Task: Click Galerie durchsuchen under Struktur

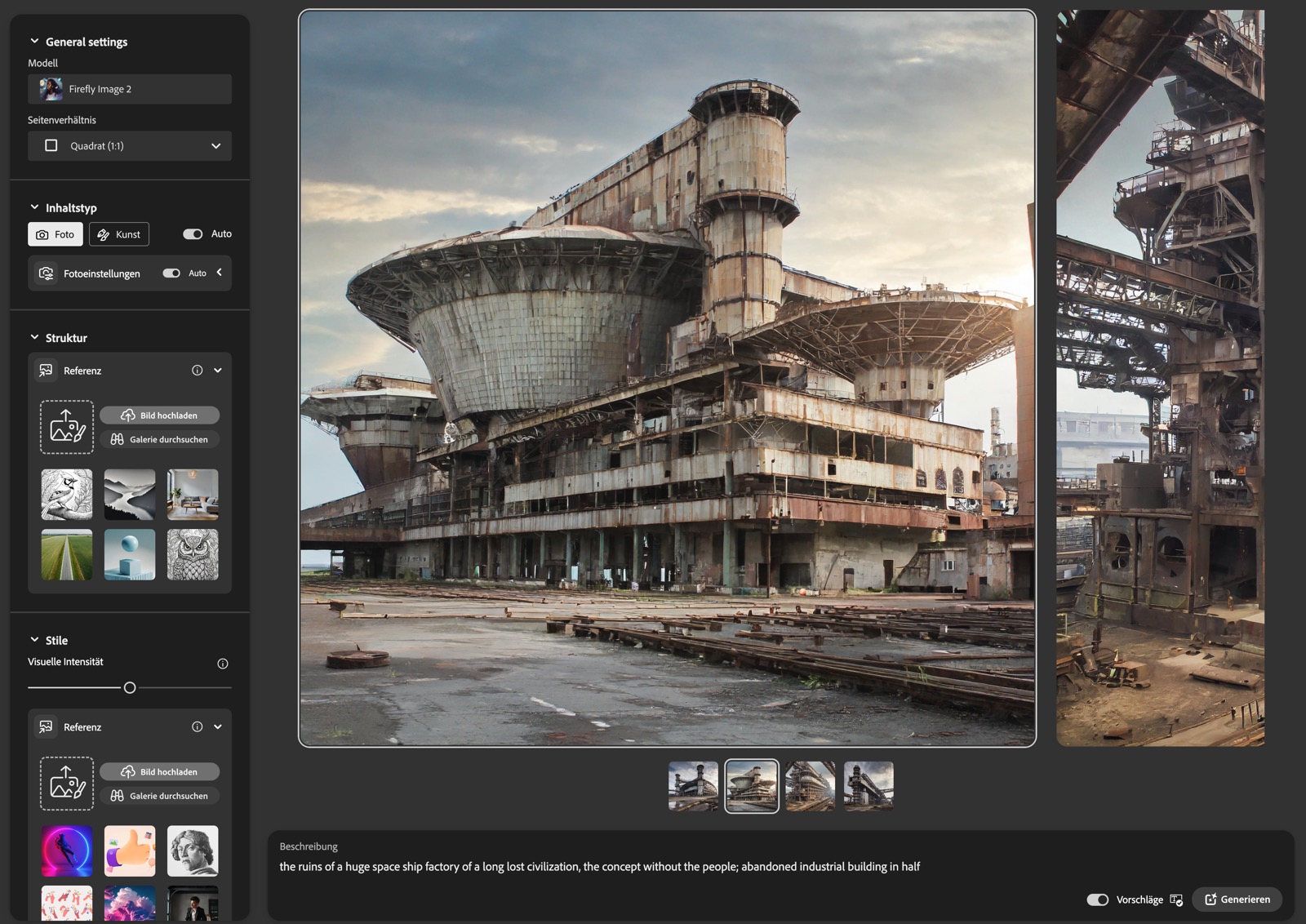Action: 160,439
